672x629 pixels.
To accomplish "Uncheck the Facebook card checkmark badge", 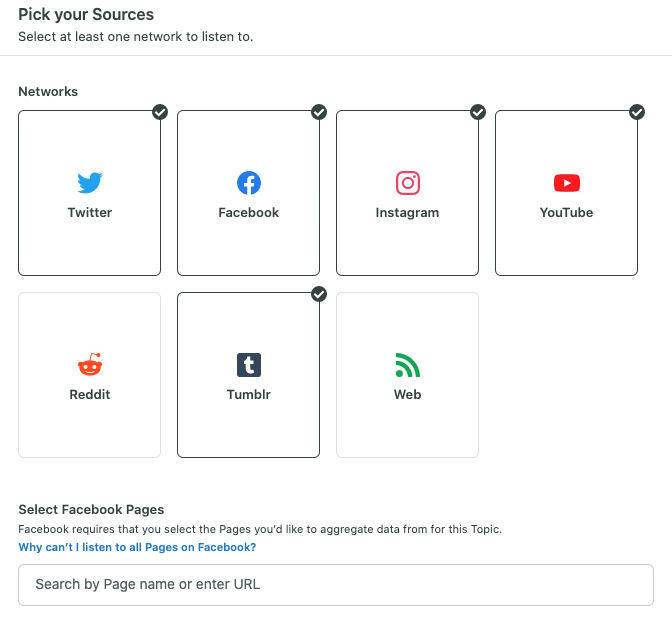I will click(319, 112).
